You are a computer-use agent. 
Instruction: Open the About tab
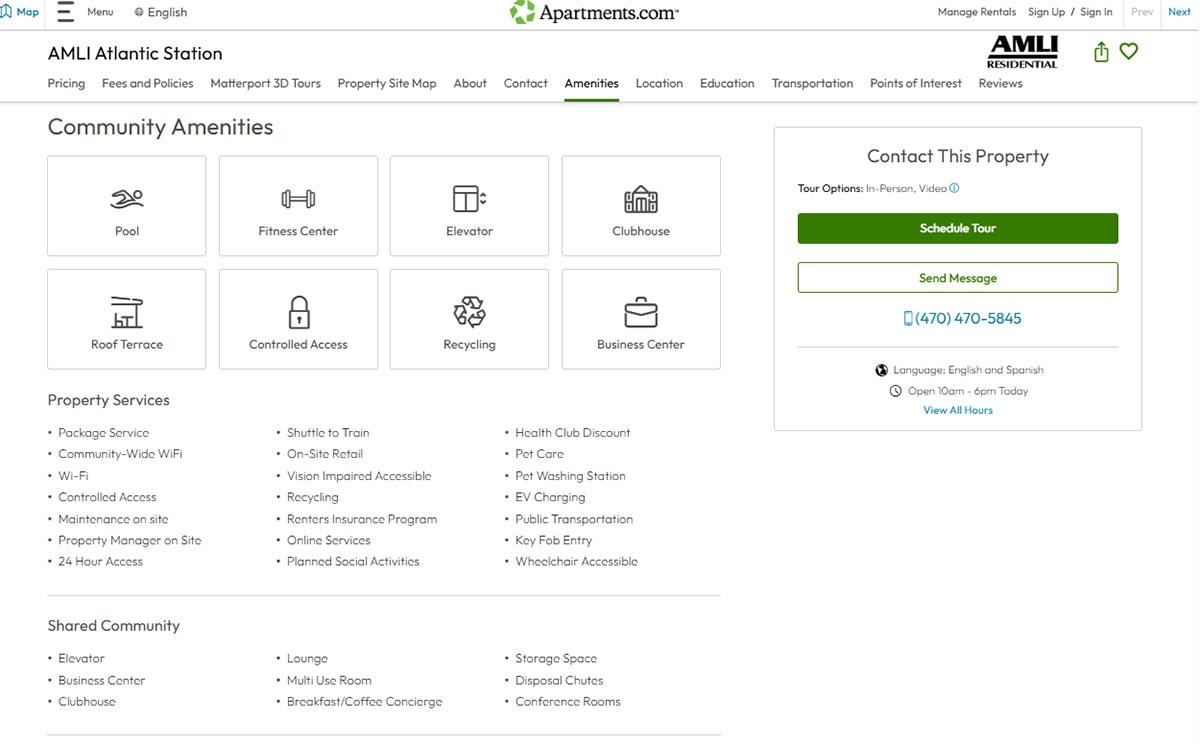470,83
